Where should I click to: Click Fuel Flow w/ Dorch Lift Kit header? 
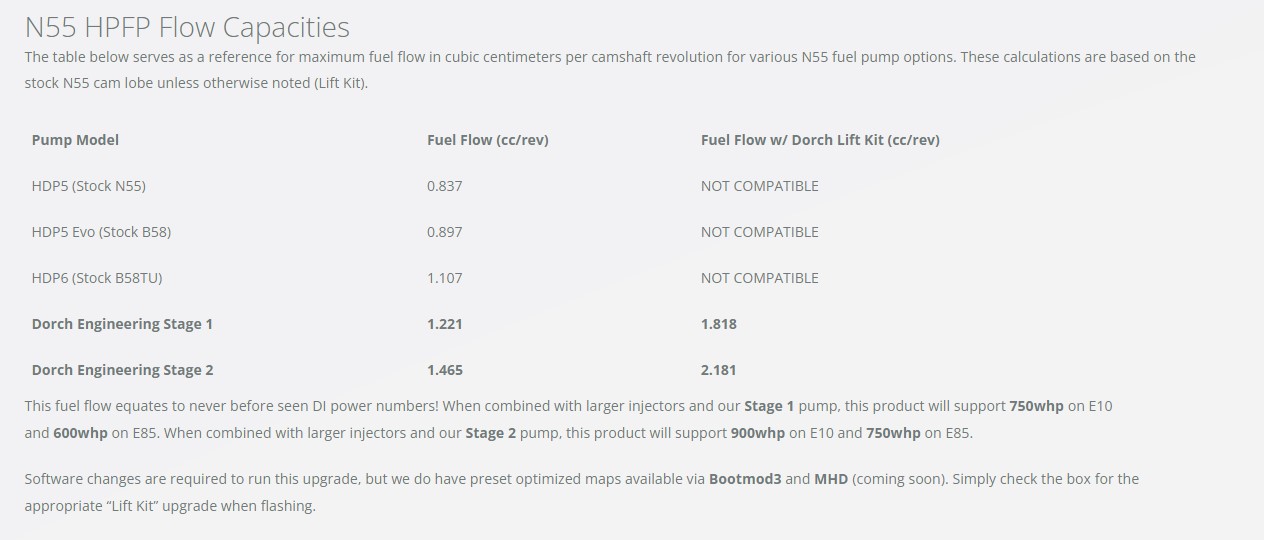click(820, 140)
